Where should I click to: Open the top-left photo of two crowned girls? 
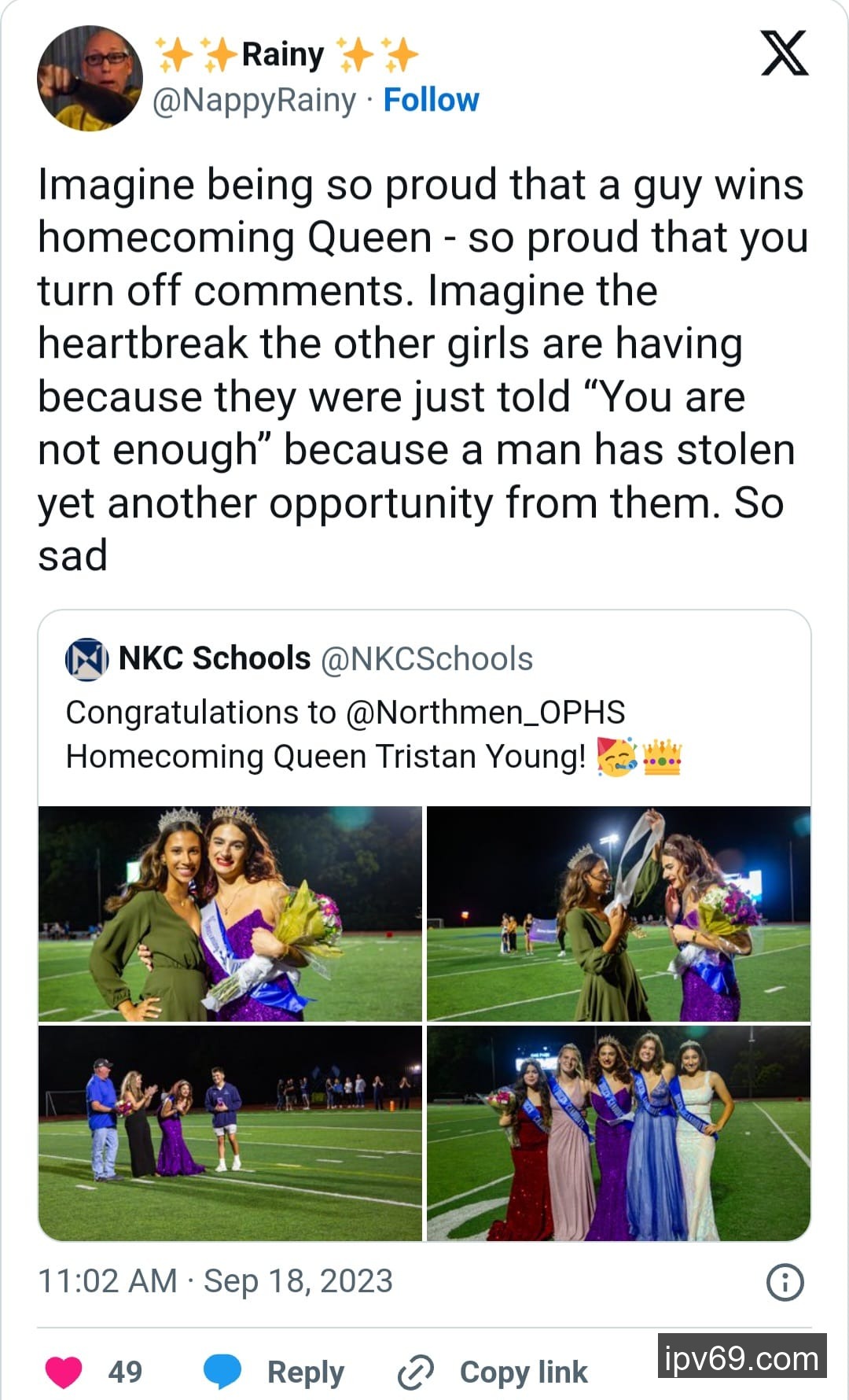tap(230, 914)
